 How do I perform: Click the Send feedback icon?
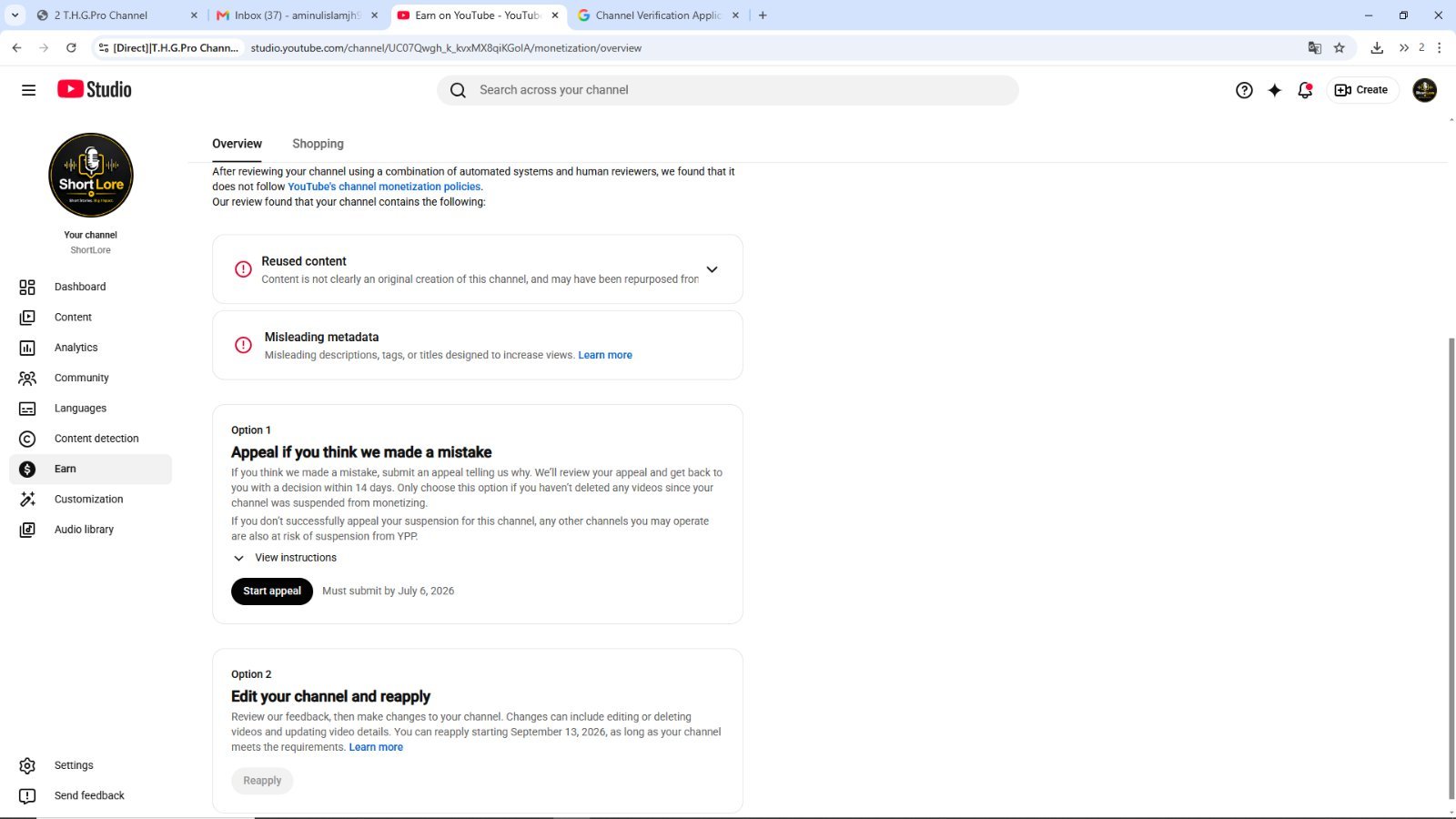[27, 796]
